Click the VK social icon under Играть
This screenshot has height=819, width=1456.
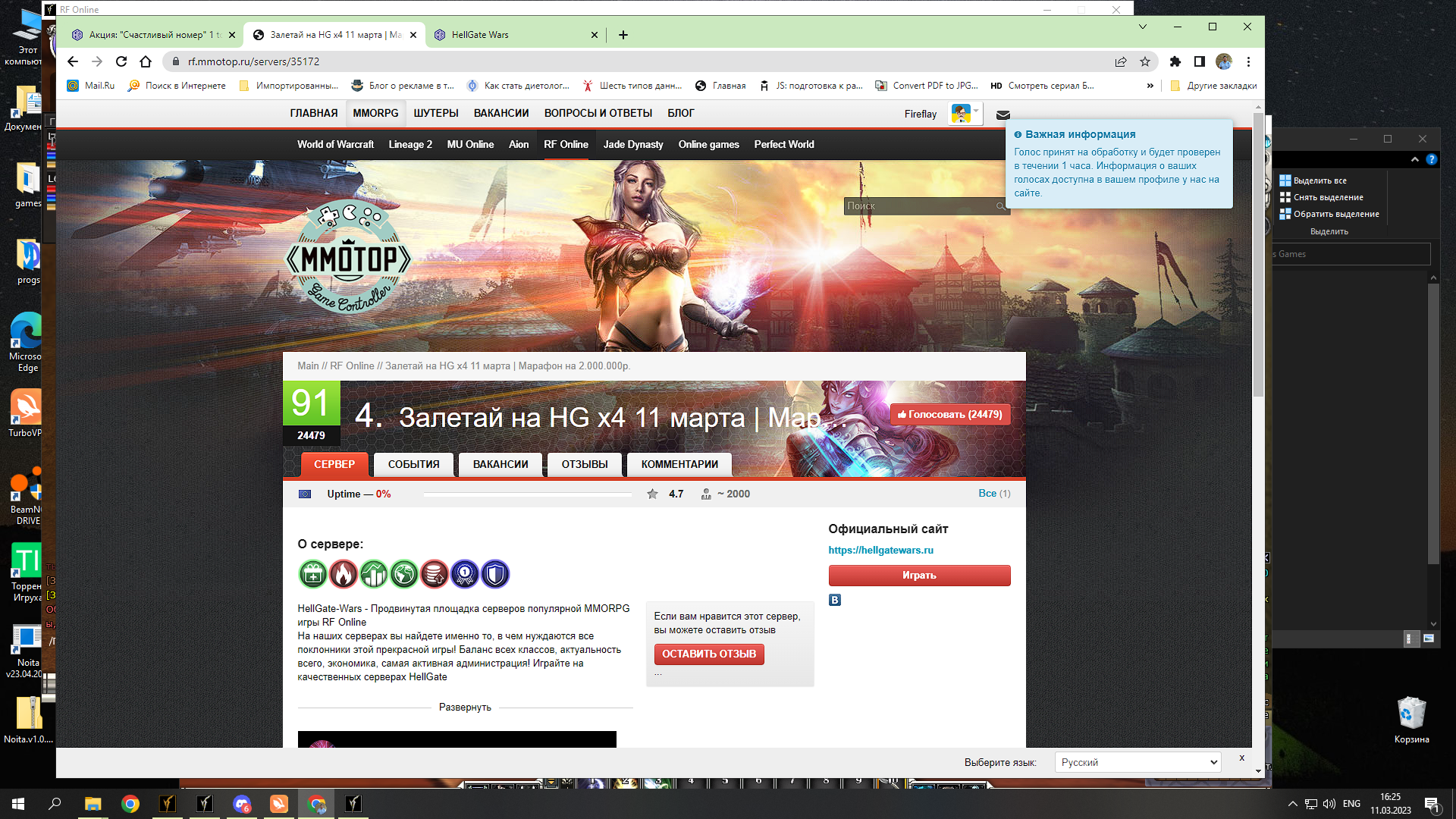pos(835,600)
